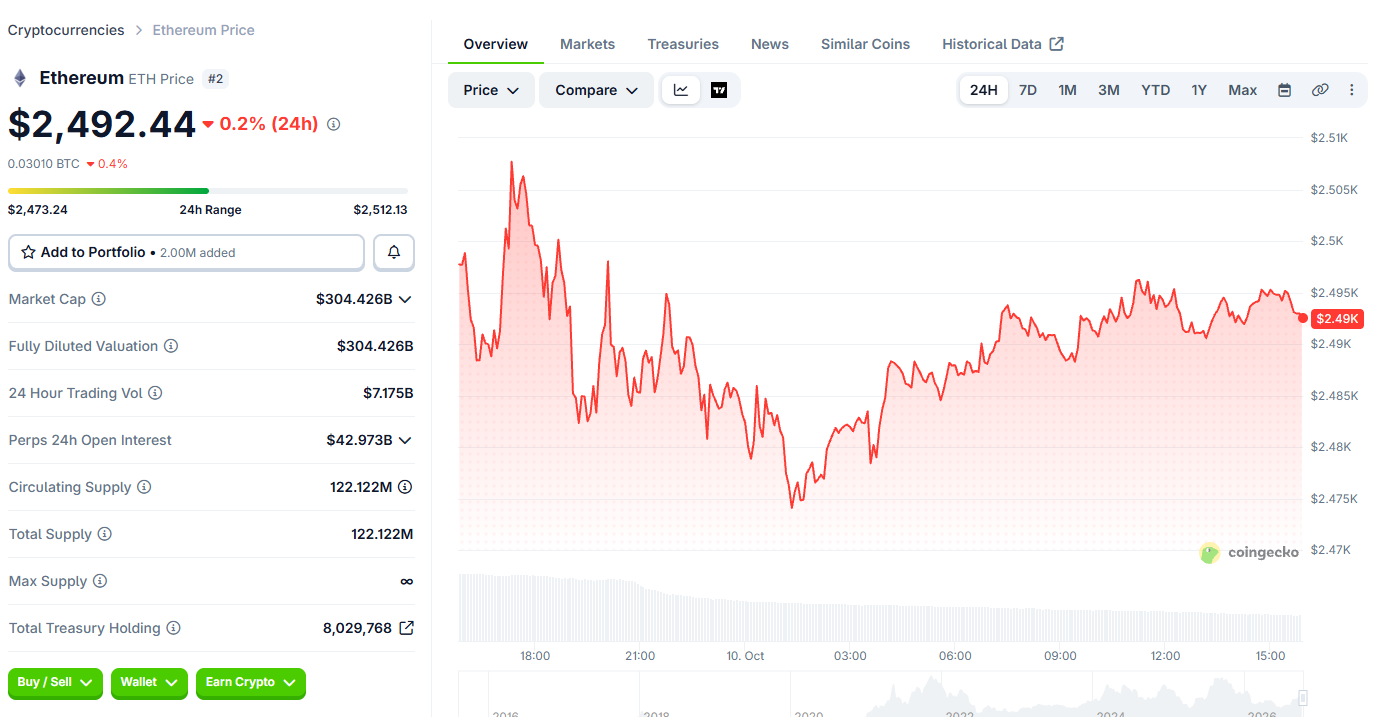Click the breadcrumb arrow separator
The height and width of the screenshot is (717, 1381).
139,30
